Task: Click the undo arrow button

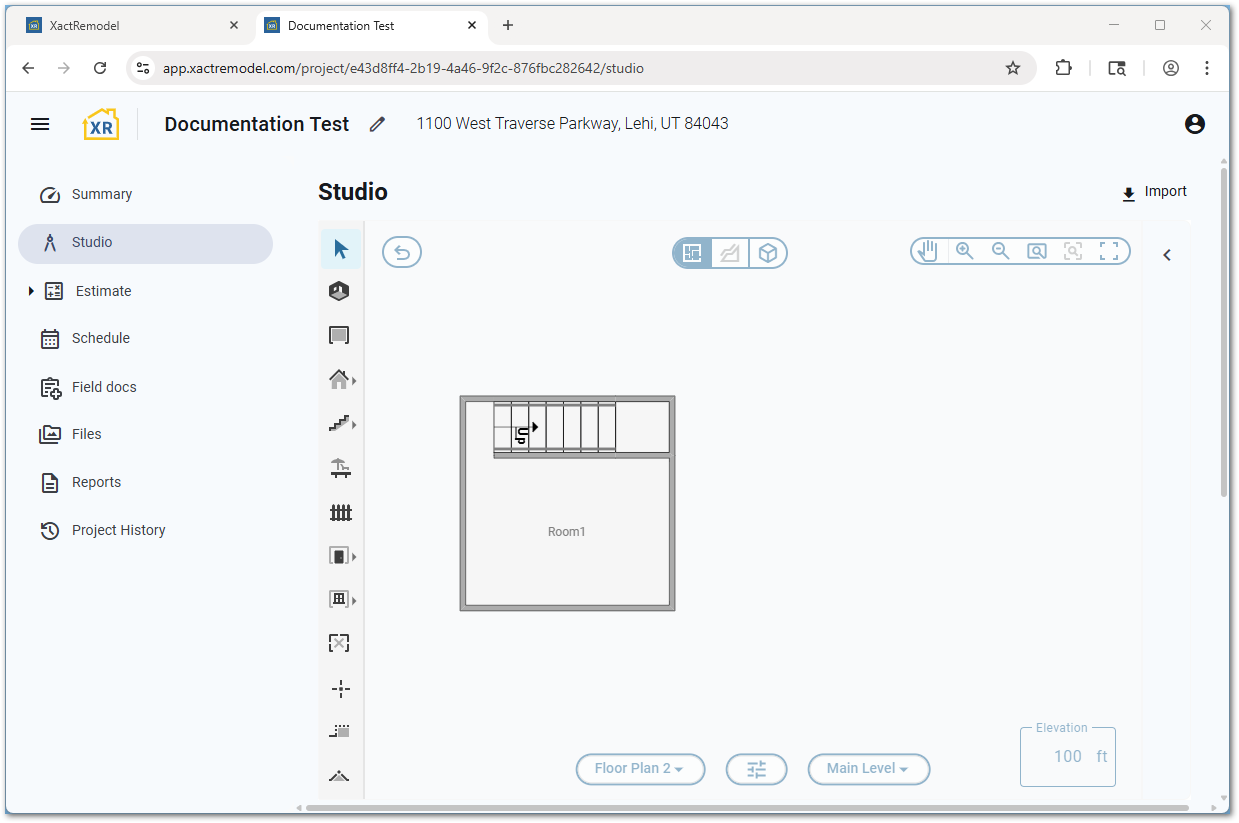Action: pyautogui.click(x=402, y=253)
